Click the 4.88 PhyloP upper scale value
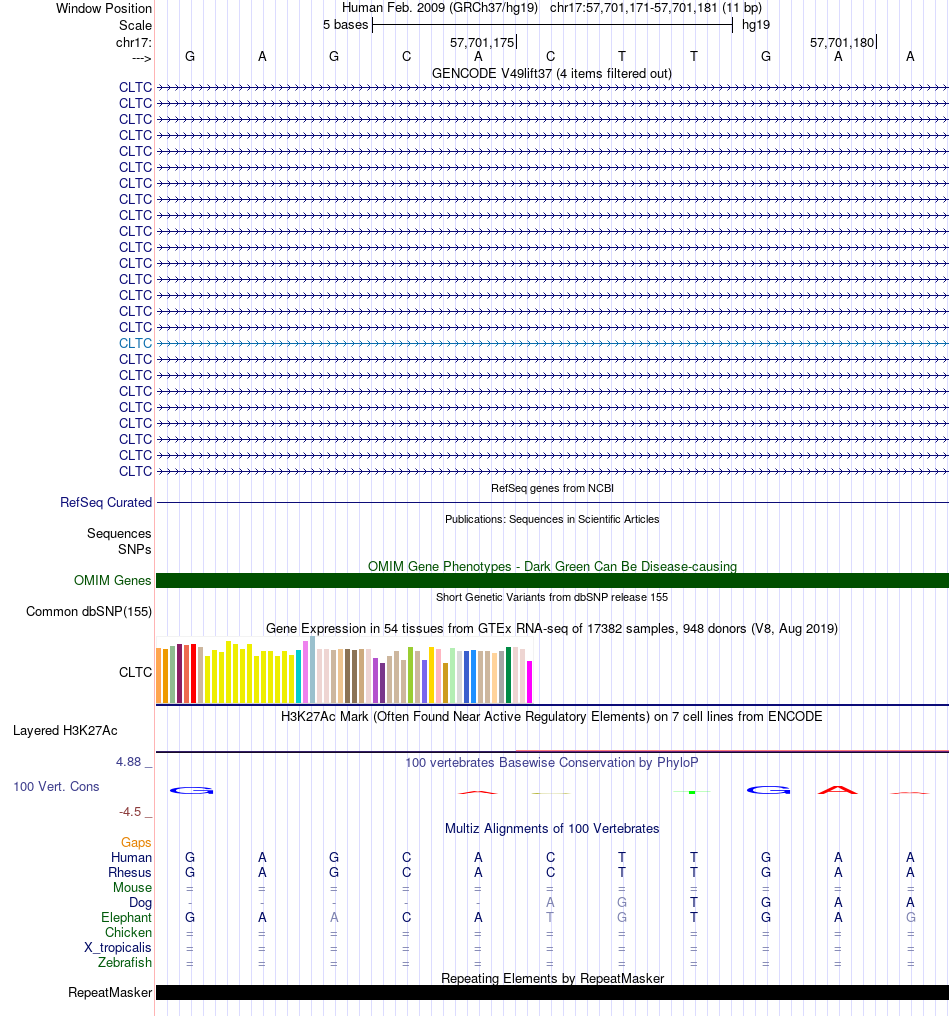Screen dimensions: 950x1016 128,762
